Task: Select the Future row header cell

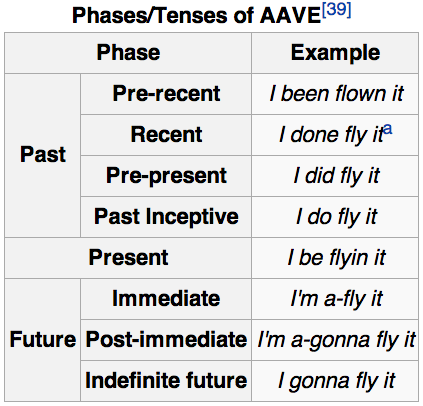Action: coord(43,340)
